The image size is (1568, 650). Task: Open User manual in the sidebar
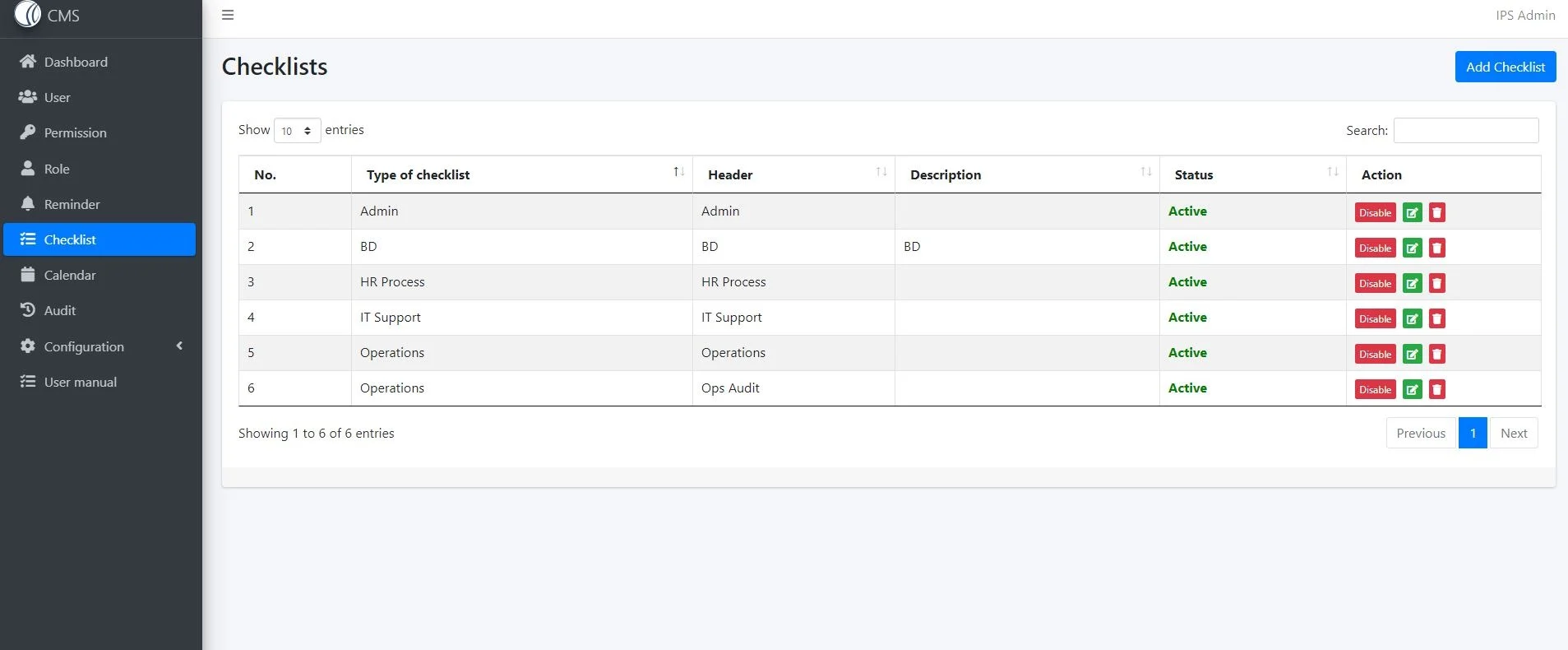pyautogui.click(x=99, y=382)
